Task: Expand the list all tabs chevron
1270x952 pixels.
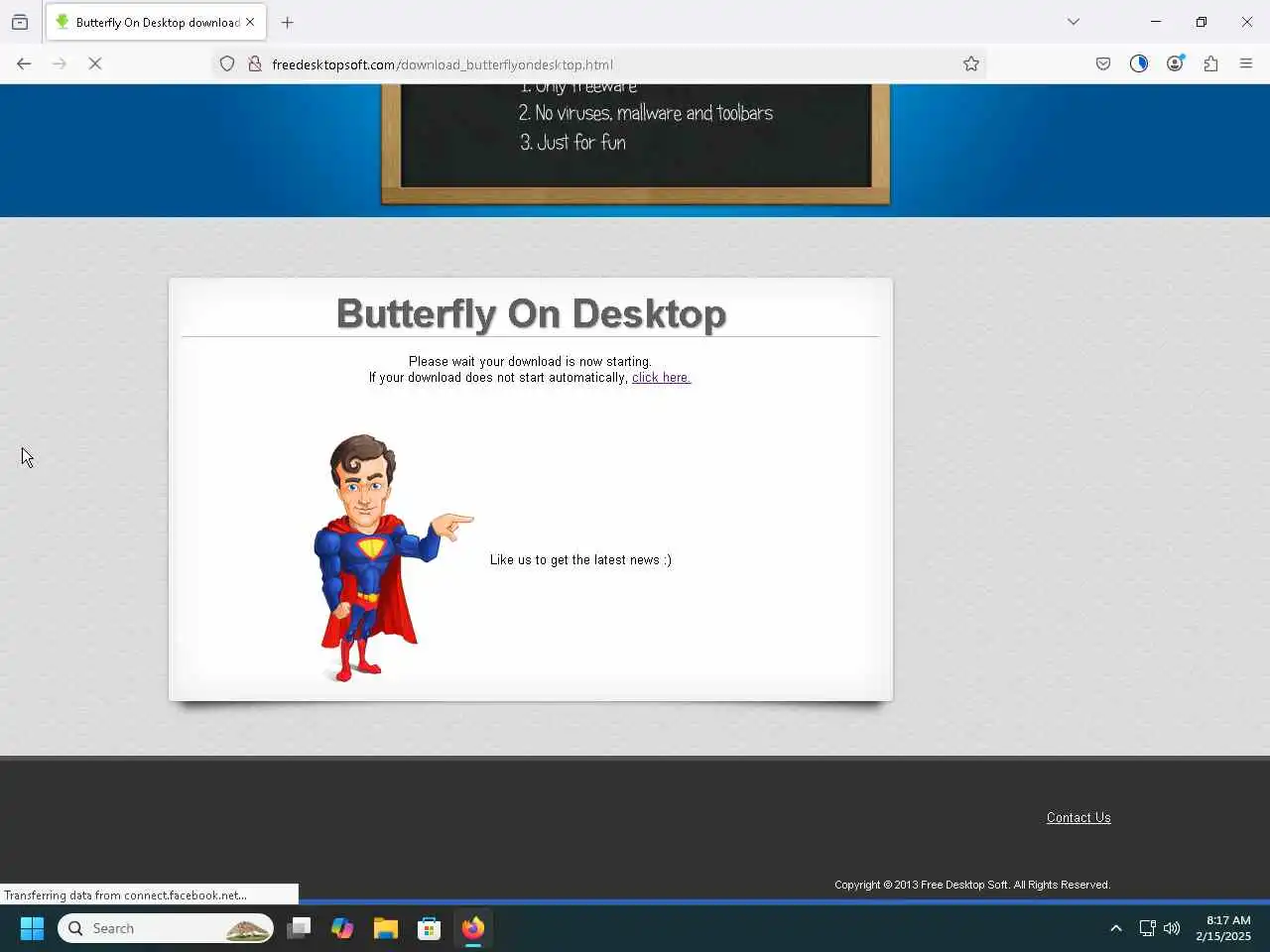Action: (1074, 22)
